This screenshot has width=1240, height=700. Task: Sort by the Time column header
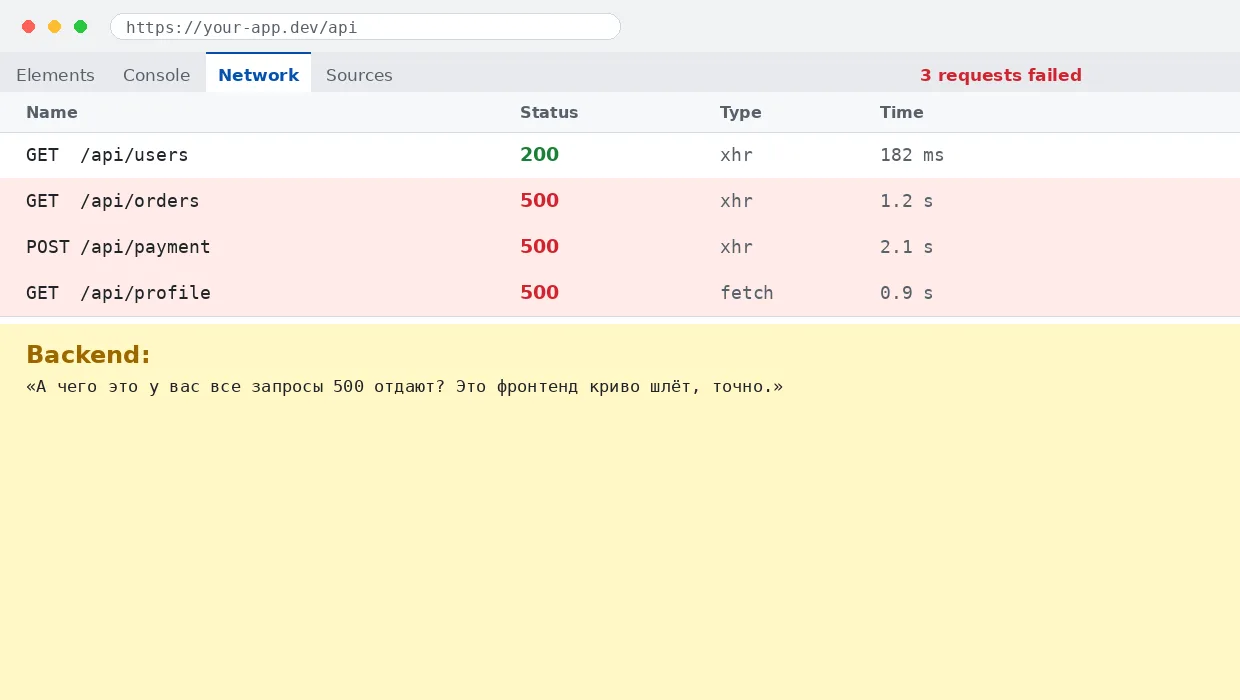pos(902,112)
